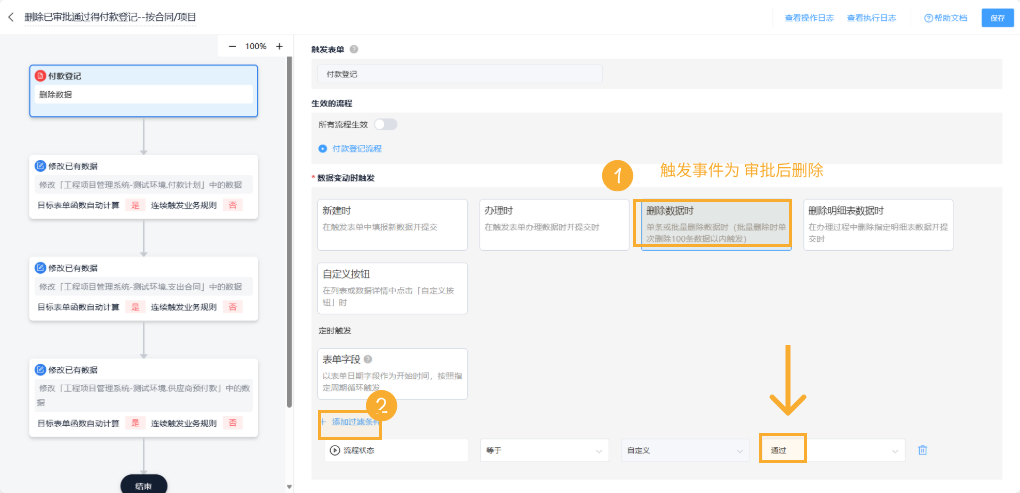Screen dimensions: 1020x493
Task: Select the 自定义按钮 trigger card
Action: (392, 288)
